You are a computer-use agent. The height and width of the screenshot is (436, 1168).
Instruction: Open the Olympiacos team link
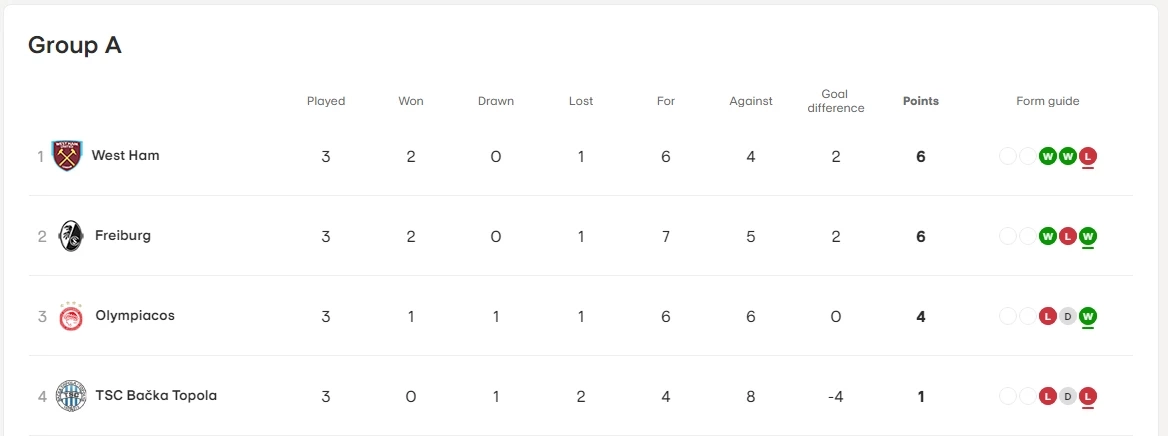click(135, 316)
